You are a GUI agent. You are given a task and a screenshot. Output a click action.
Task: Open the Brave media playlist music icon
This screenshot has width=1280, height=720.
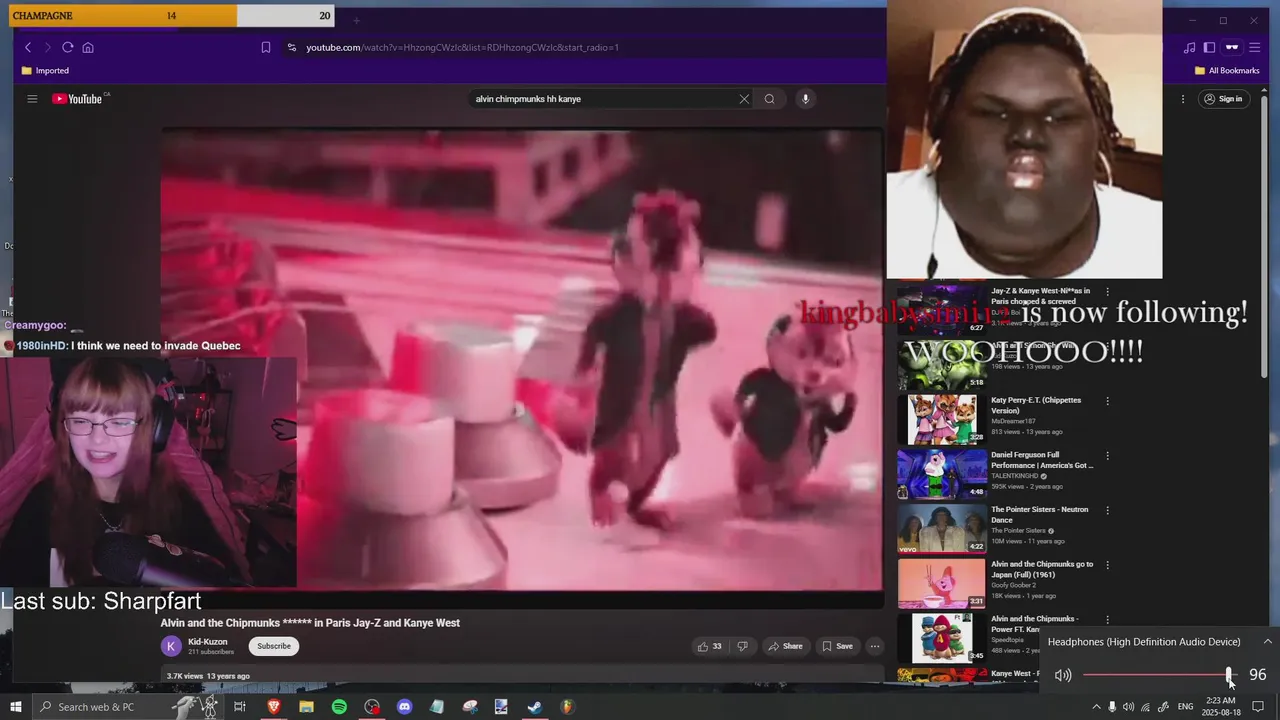[x=1189, y=47]
